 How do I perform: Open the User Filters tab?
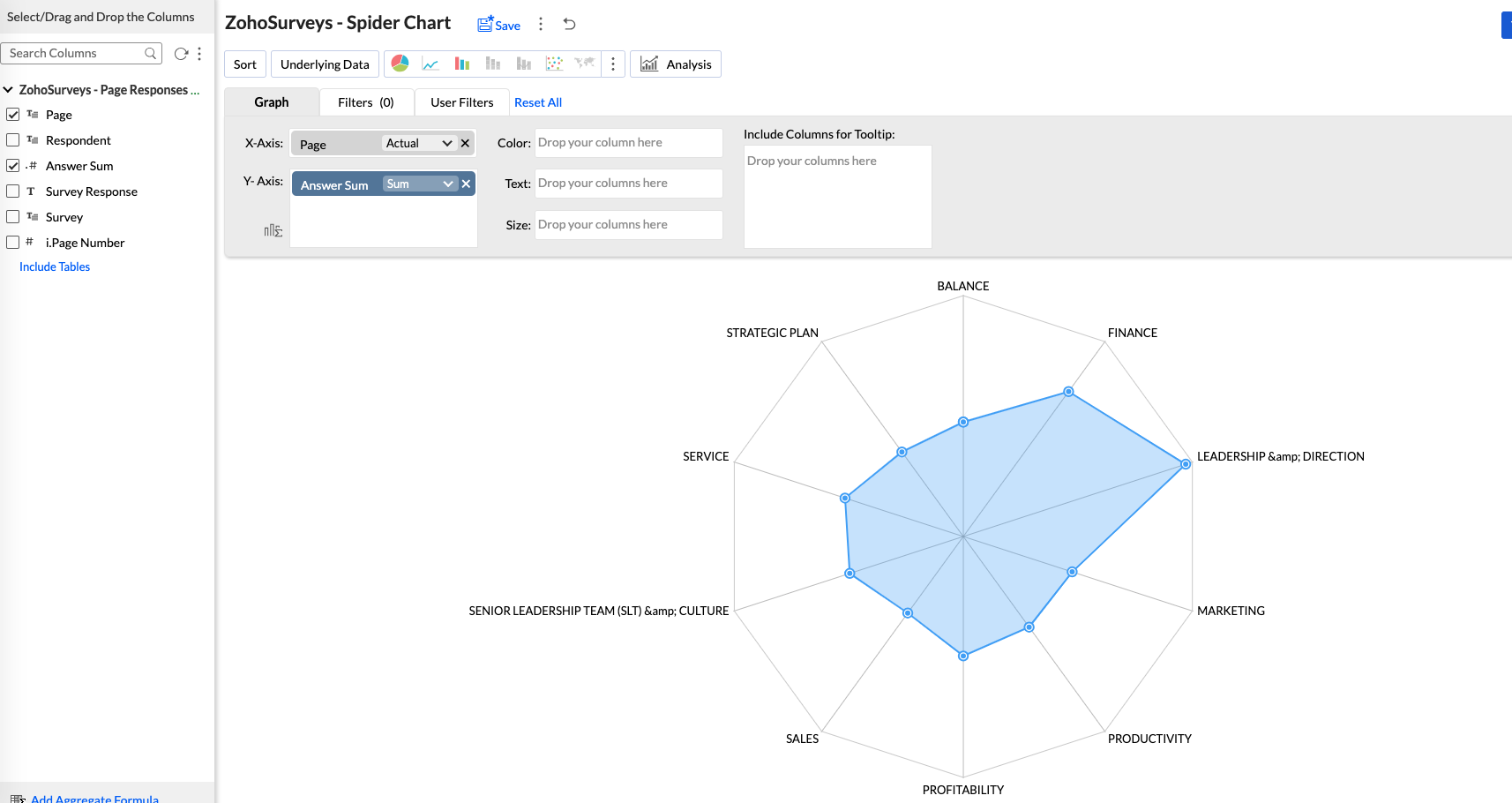pos(461,102)
